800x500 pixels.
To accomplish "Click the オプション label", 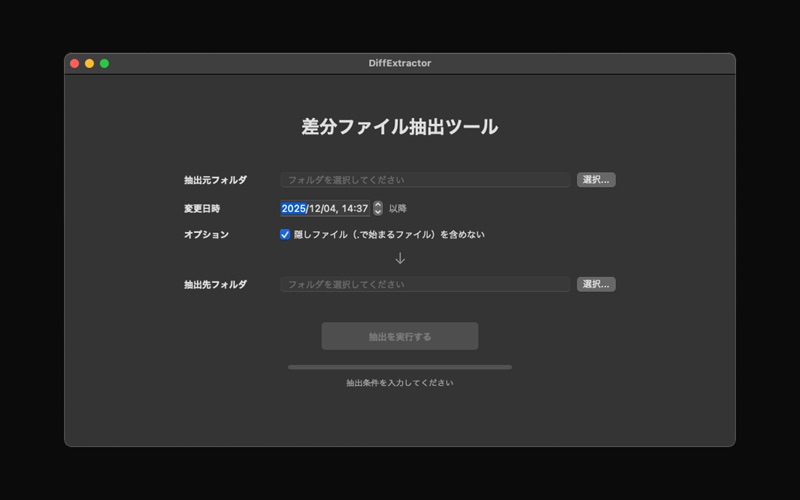I will [x=206, y=234].
